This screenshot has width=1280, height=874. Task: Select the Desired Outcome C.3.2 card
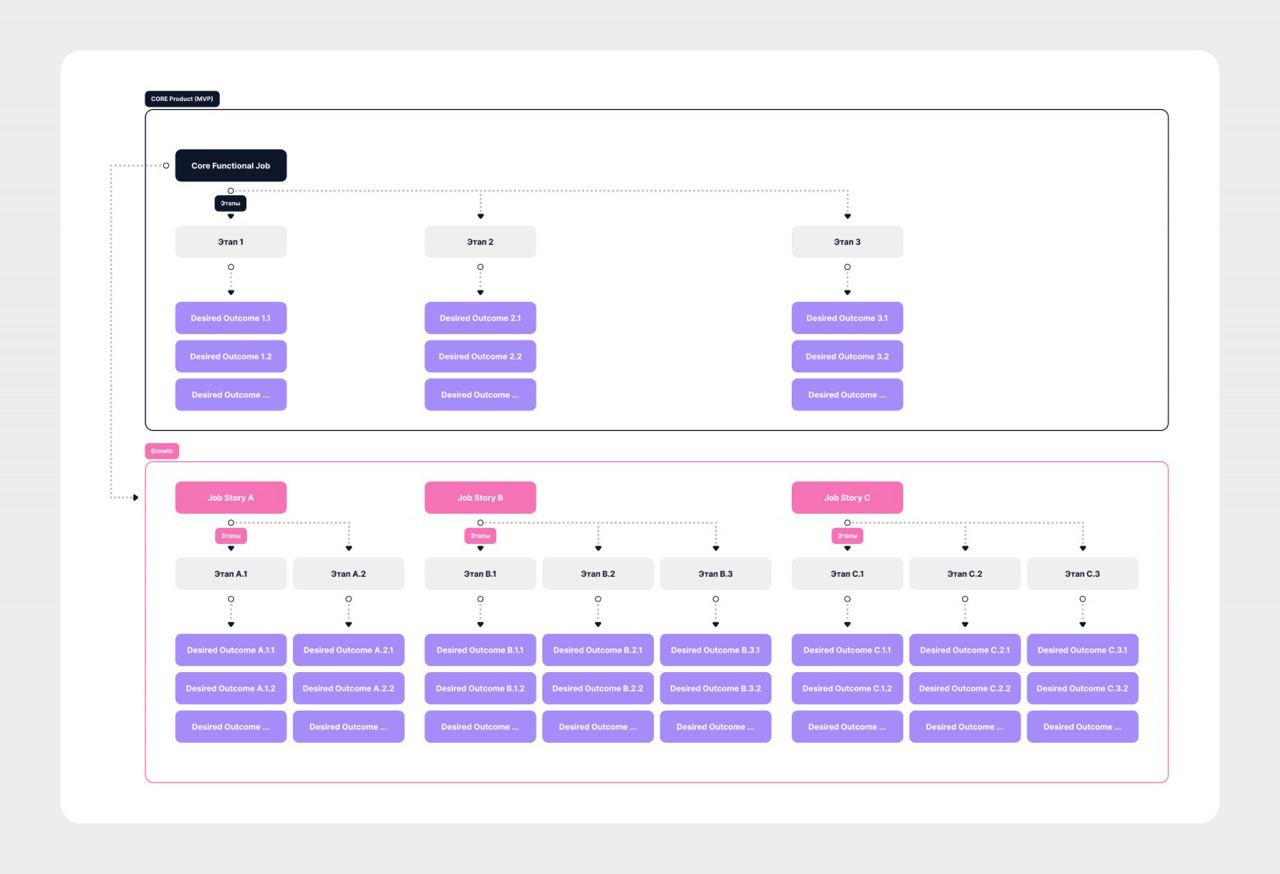pos(1082,688)
